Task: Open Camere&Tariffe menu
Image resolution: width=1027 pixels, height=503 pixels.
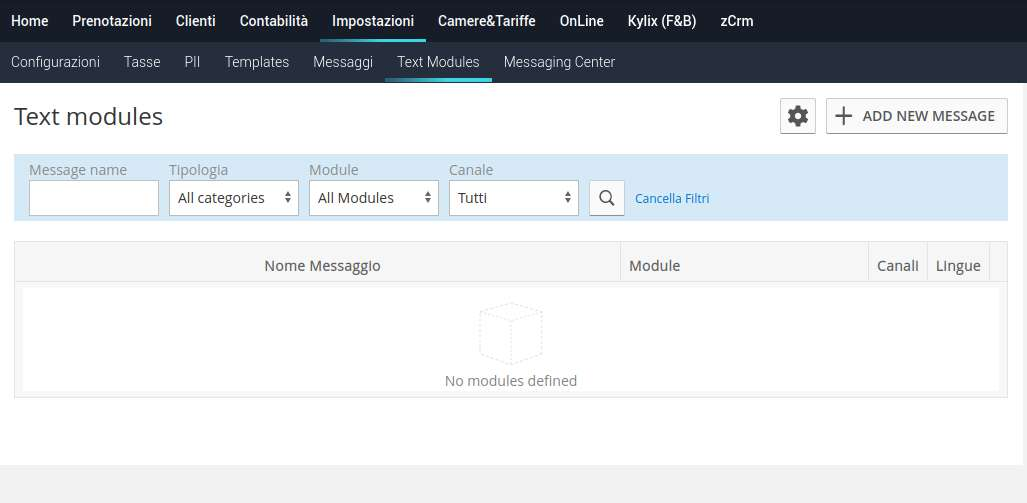Action: [x=486, y=21]
